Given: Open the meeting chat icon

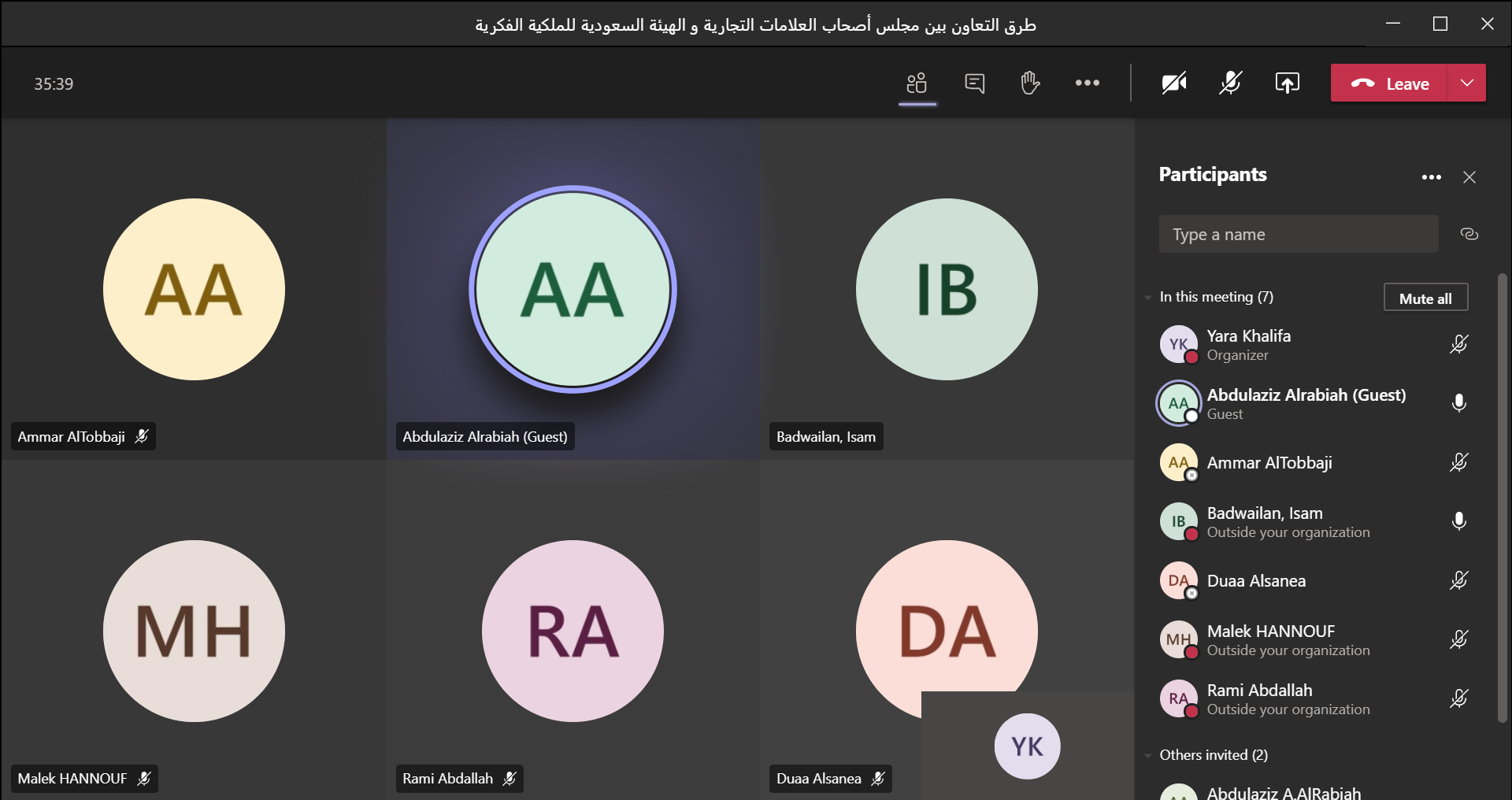Looking at the screenshot, I should pyautogui.click(x=974, y=83).
